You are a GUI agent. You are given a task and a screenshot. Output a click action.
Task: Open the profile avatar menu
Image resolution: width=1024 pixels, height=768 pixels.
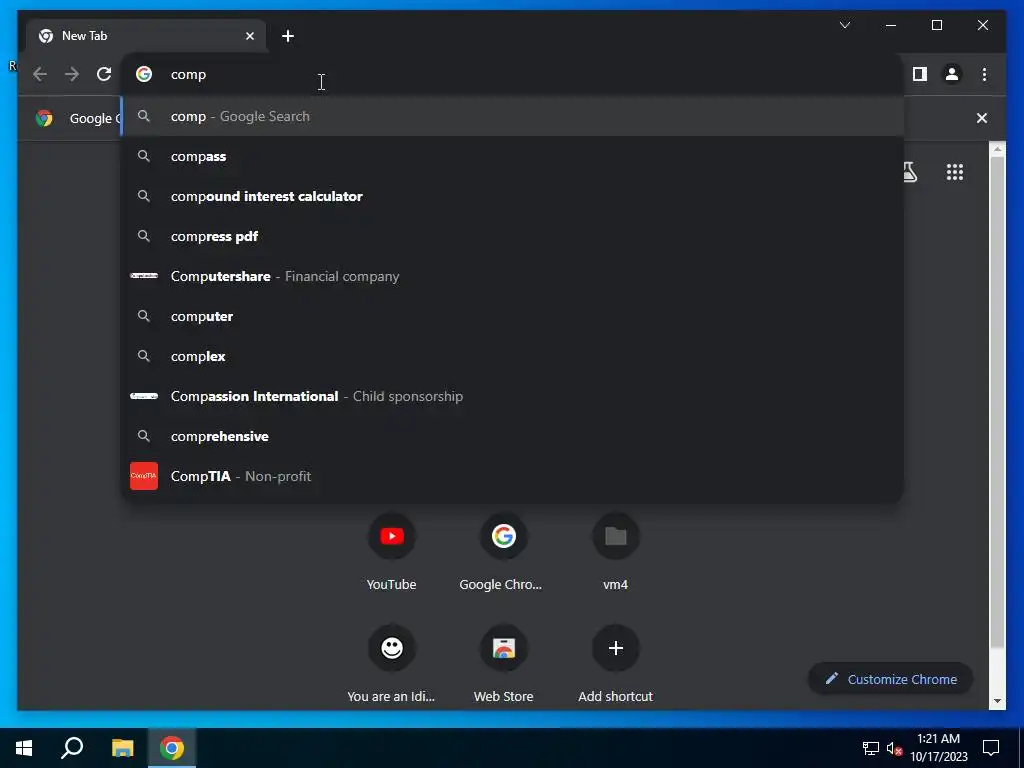[952, 74]
